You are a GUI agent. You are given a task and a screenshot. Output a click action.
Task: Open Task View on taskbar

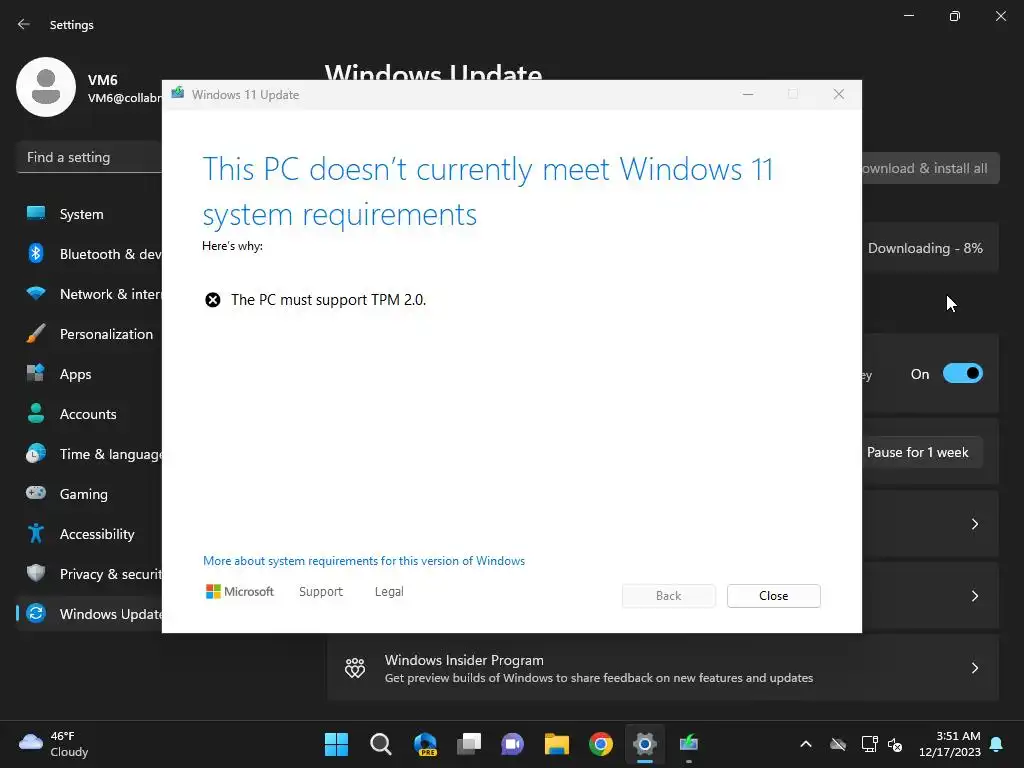pos(469,744)
